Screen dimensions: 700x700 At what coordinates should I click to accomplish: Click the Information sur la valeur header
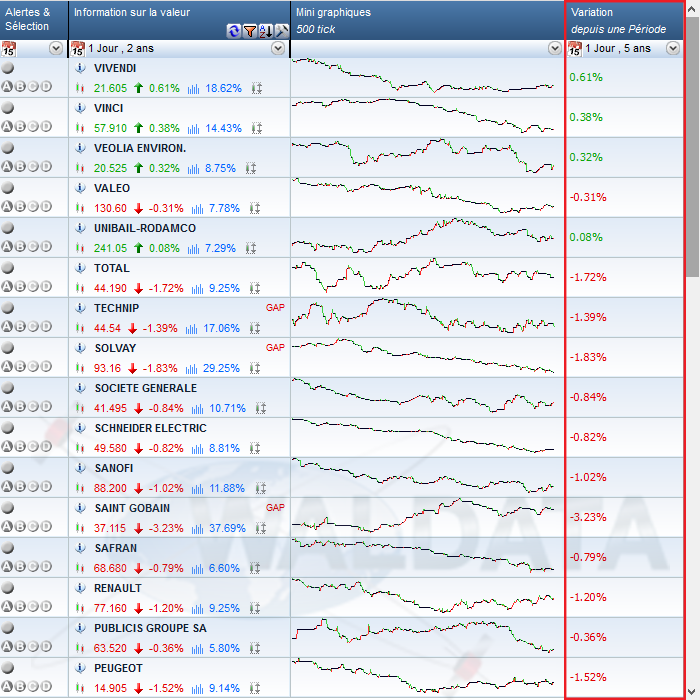point(179,20)
